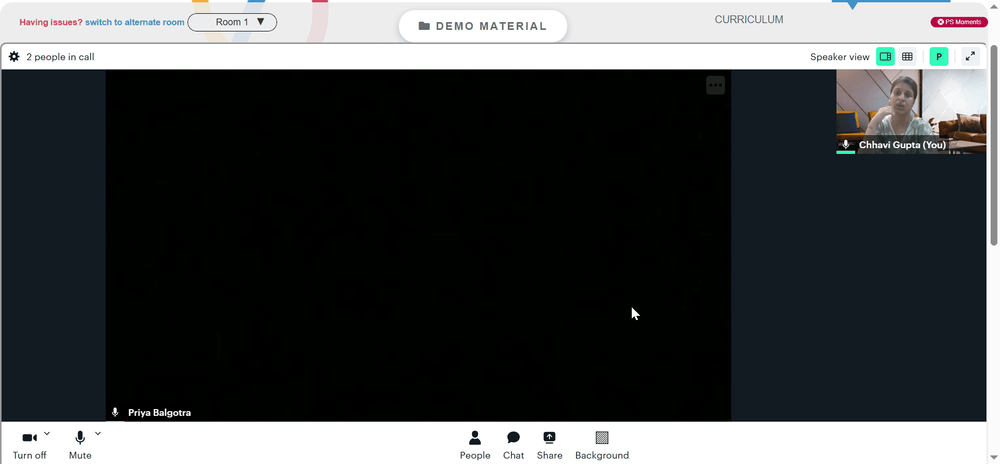Click microphone icon next to Priya Balgotra
This screenshot has width=1000, height=464.
[x=115, y=412]
